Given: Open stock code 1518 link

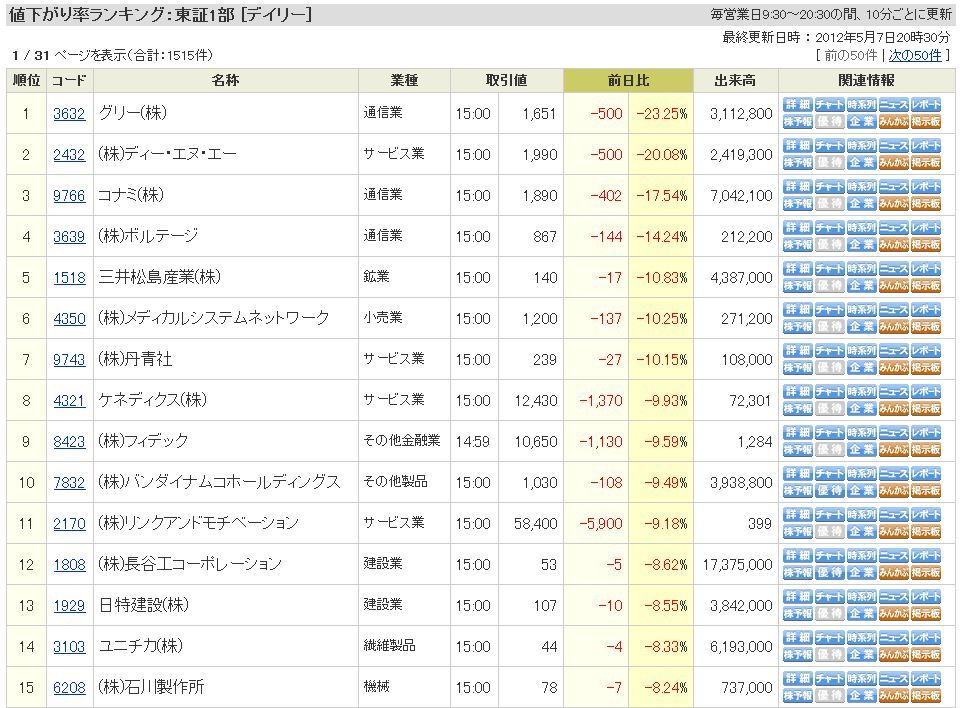Looking at the screenshot, I should (69, 277).
